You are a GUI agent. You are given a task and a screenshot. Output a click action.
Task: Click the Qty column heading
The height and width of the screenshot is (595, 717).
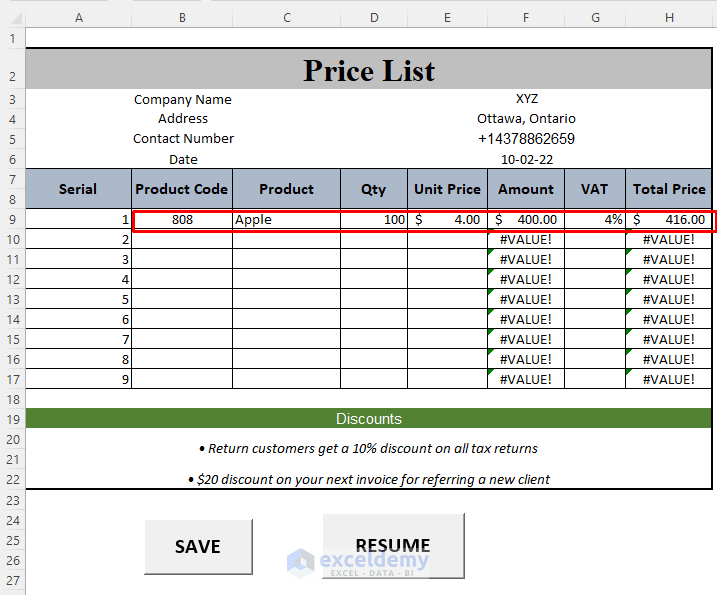coord(374,189)
